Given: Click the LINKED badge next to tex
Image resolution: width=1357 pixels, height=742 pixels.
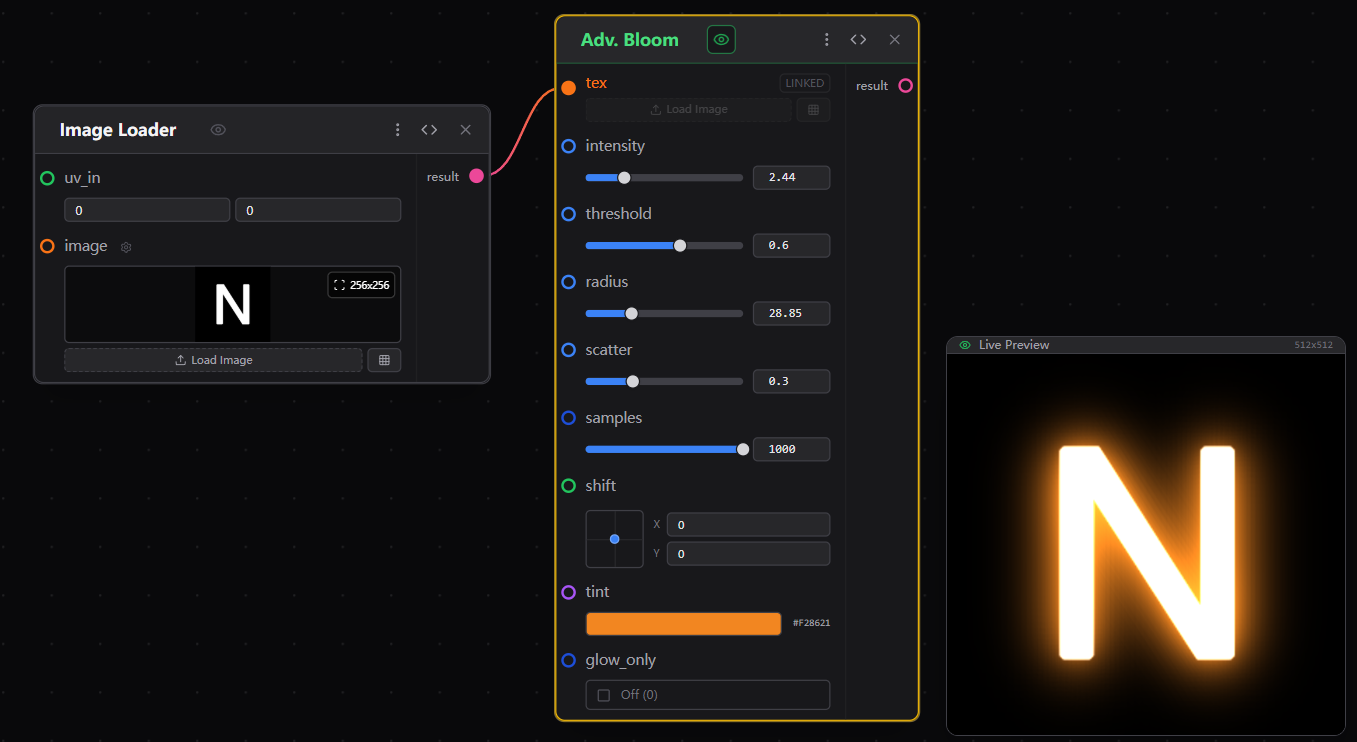Looking at the screenshot, I should (x=804, y=84).
